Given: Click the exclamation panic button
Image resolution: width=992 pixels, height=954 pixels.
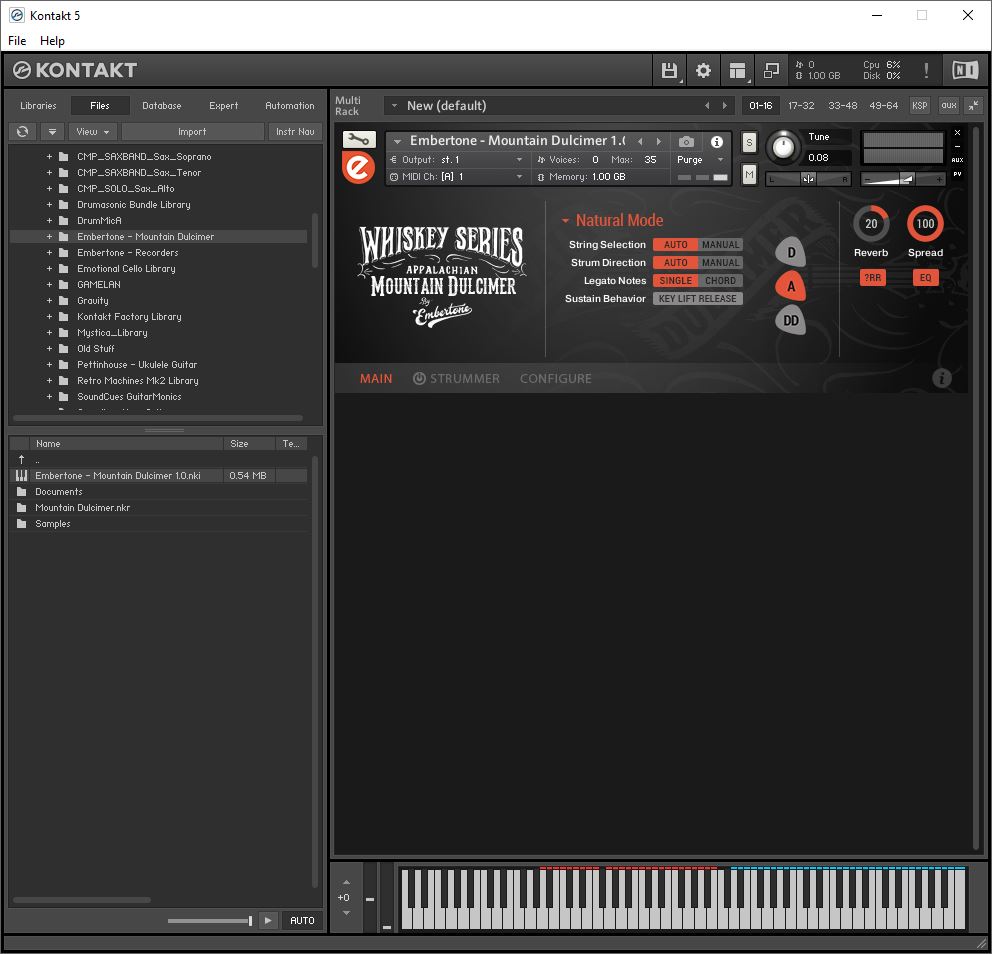Looking at the screenshot, I should 926,70.
